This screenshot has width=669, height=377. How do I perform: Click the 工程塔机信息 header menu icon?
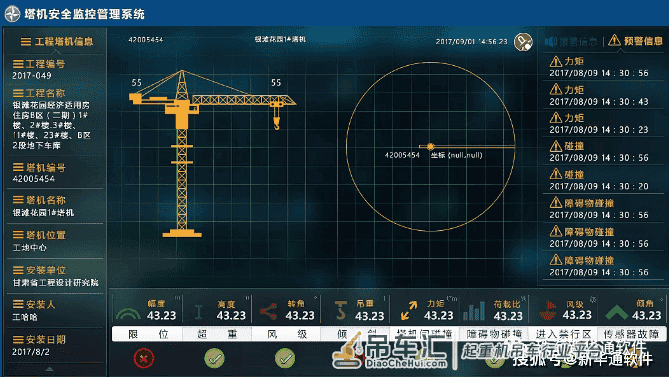point(26,41)
